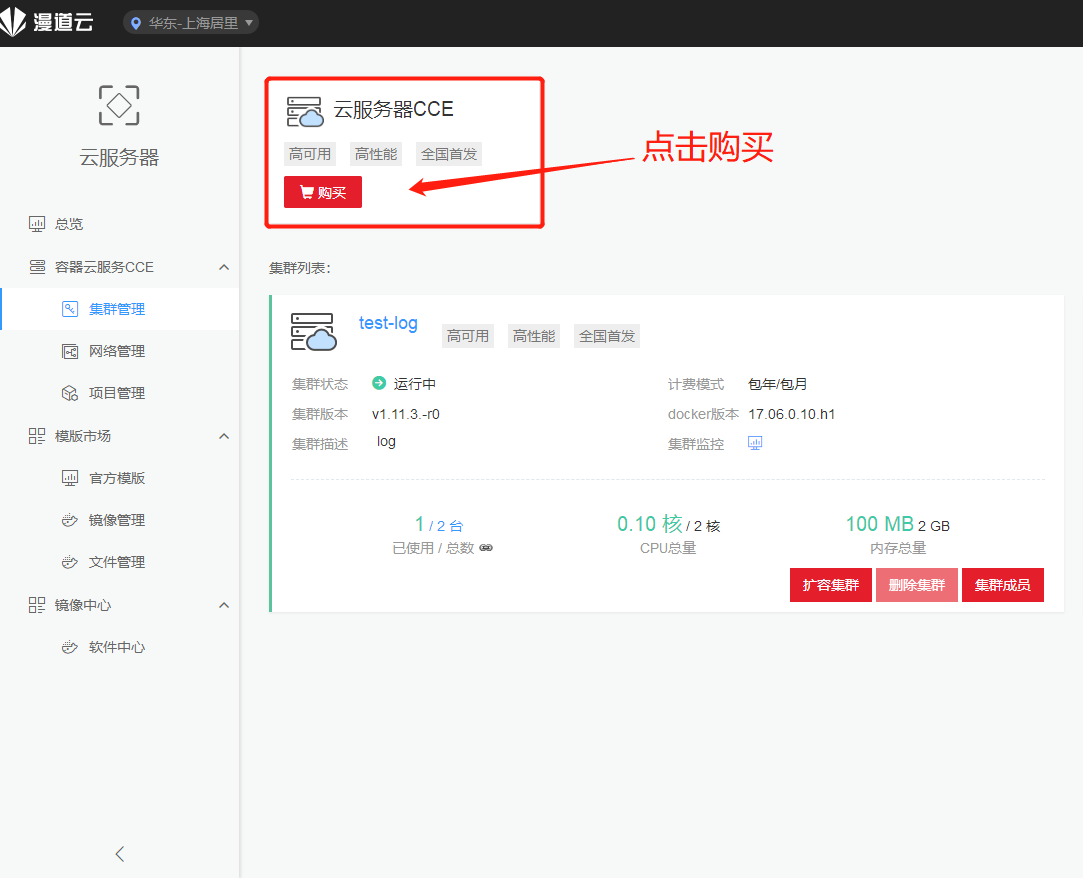This screenshot has height=878, width=1083.
Task: Click the version value v1.11.3.-r0
Action: (x=405, y=414)
